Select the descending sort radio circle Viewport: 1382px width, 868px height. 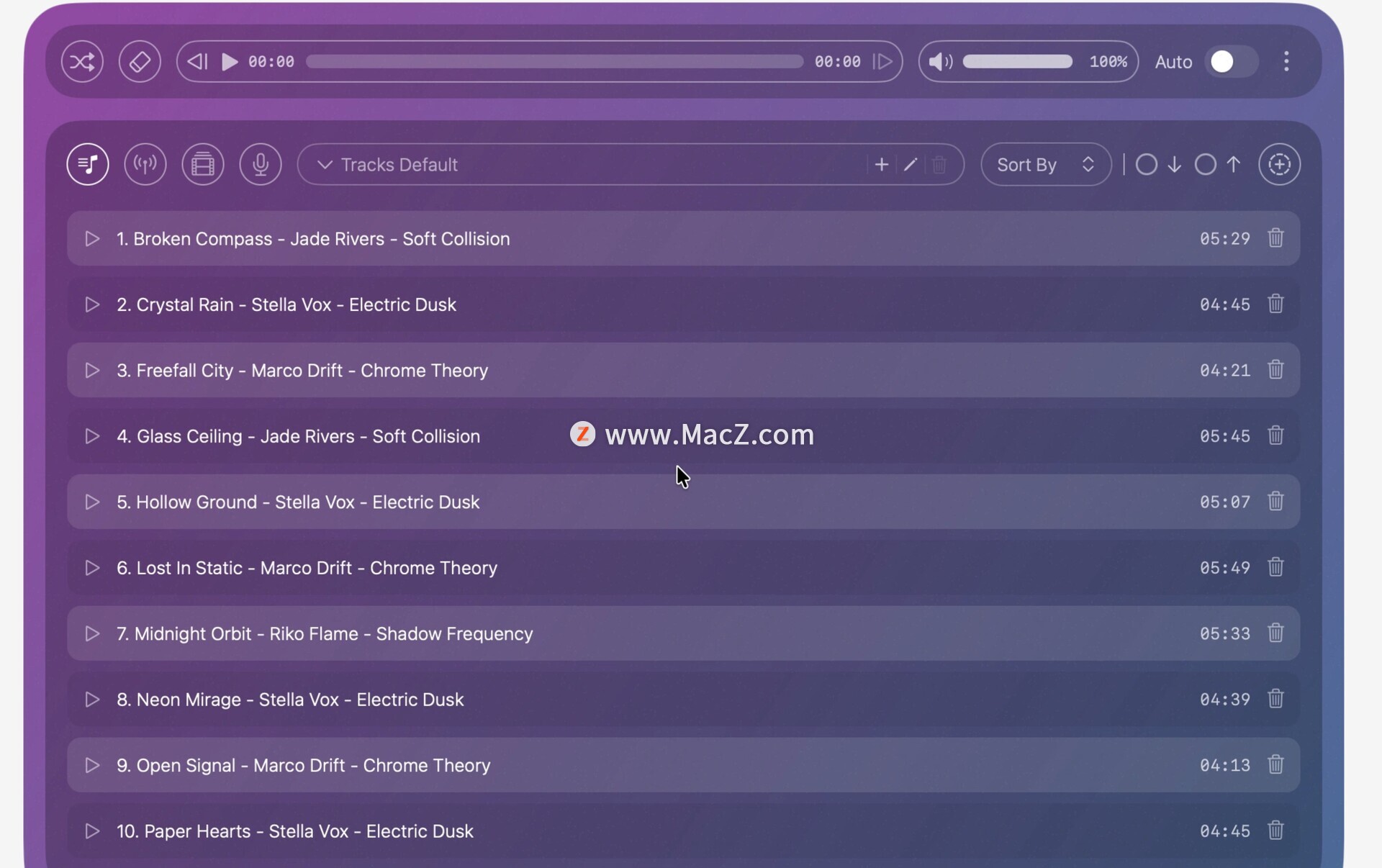(1147, 165)
